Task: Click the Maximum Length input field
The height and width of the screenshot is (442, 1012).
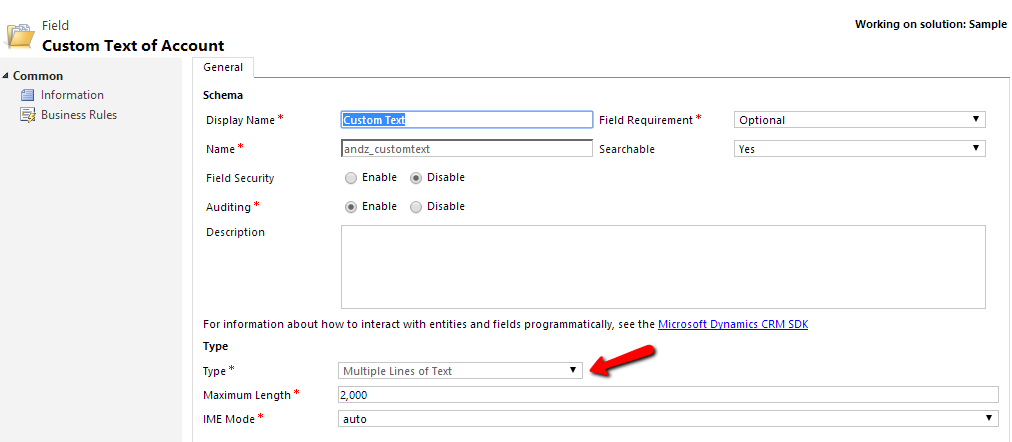Action: [x=668, y=395]
